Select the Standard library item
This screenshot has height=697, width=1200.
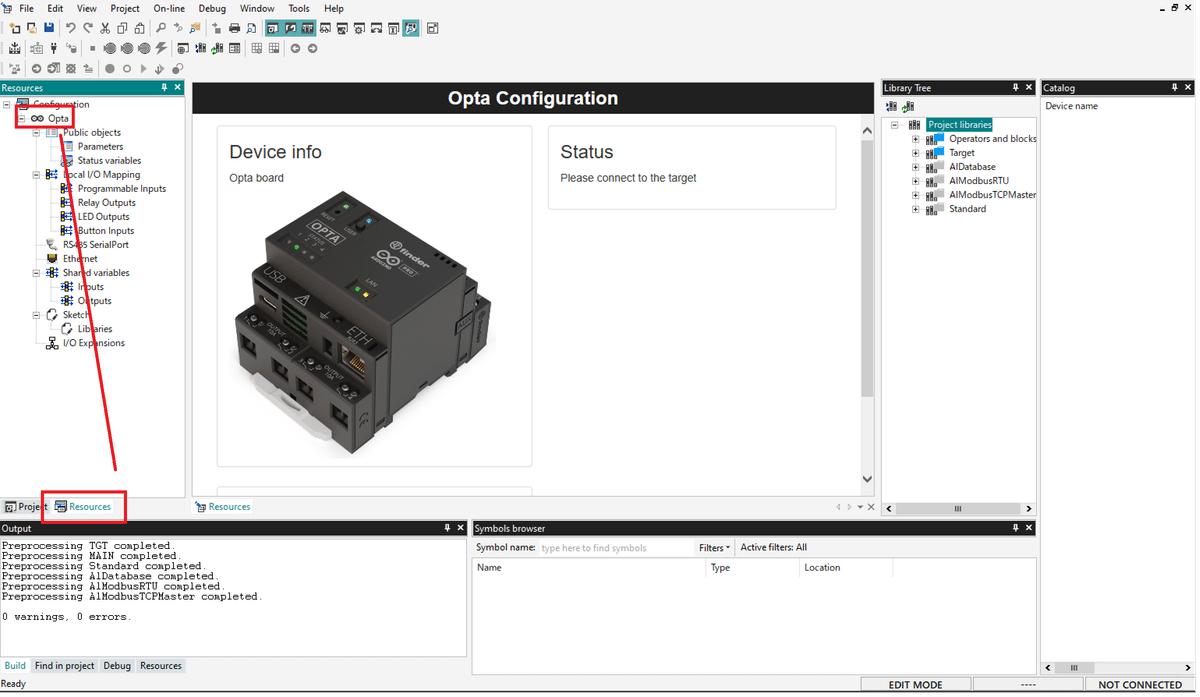tap(967, 209)
